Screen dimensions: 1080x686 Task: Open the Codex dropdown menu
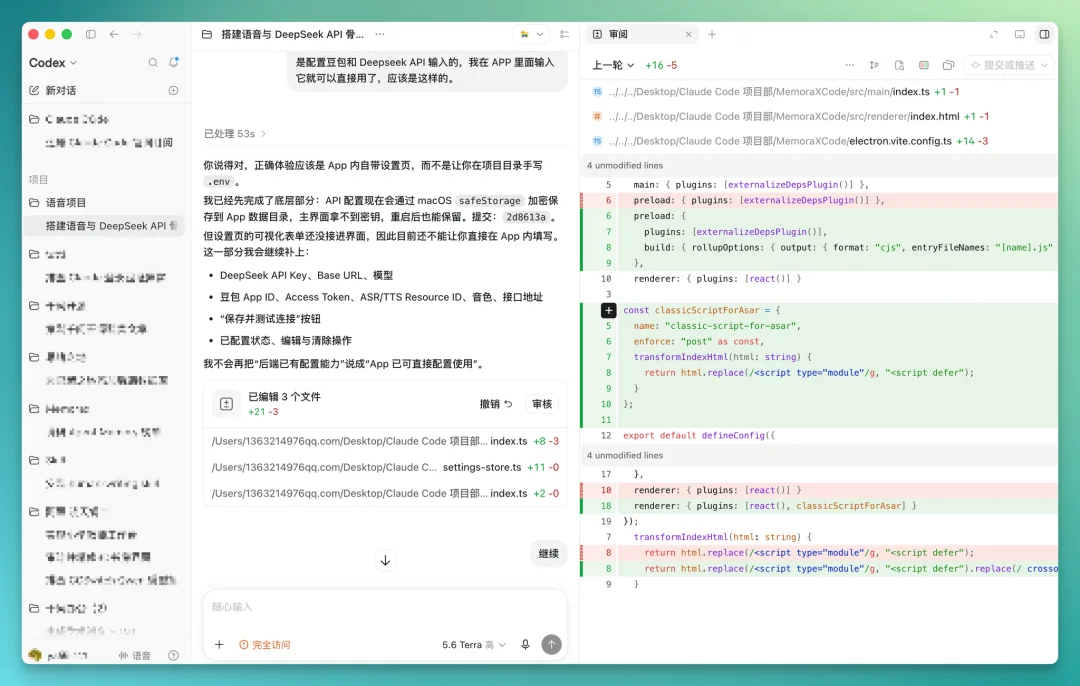[x=53, y=63]
